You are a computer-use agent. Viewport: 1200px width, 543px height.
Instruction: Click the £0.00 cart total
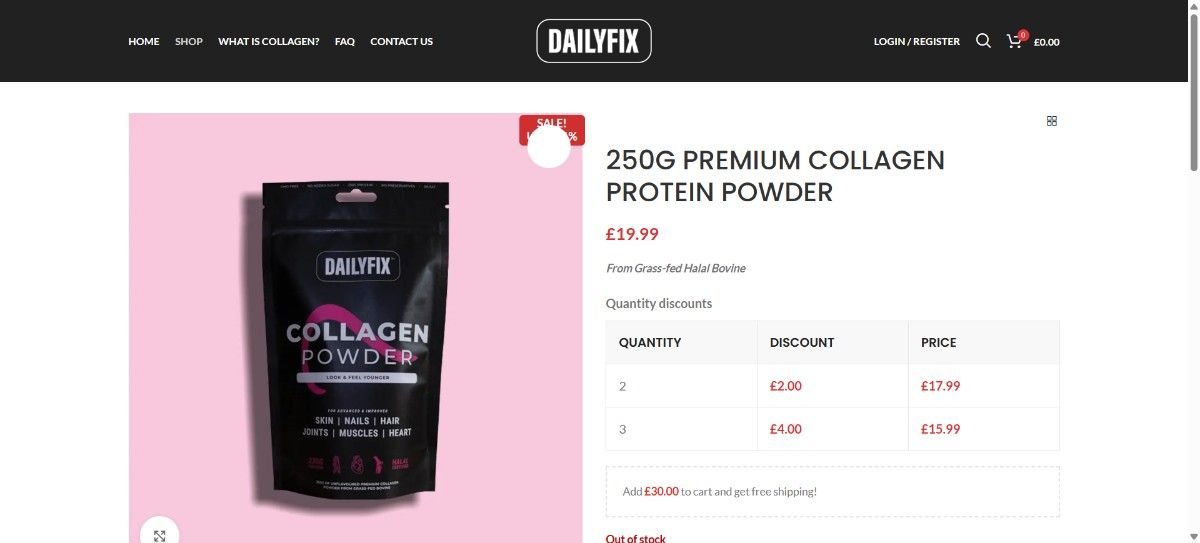point(1047,42)
